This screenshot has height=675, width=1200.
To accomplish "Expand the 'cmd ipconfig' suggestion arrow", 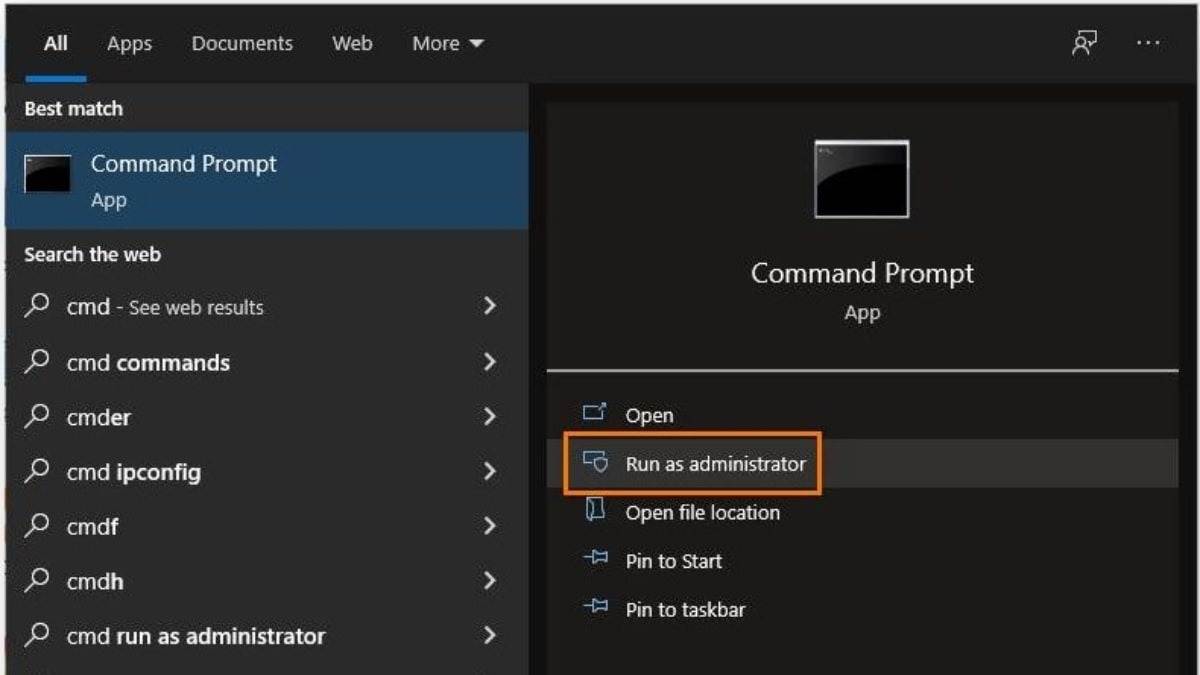I will 490,470.
